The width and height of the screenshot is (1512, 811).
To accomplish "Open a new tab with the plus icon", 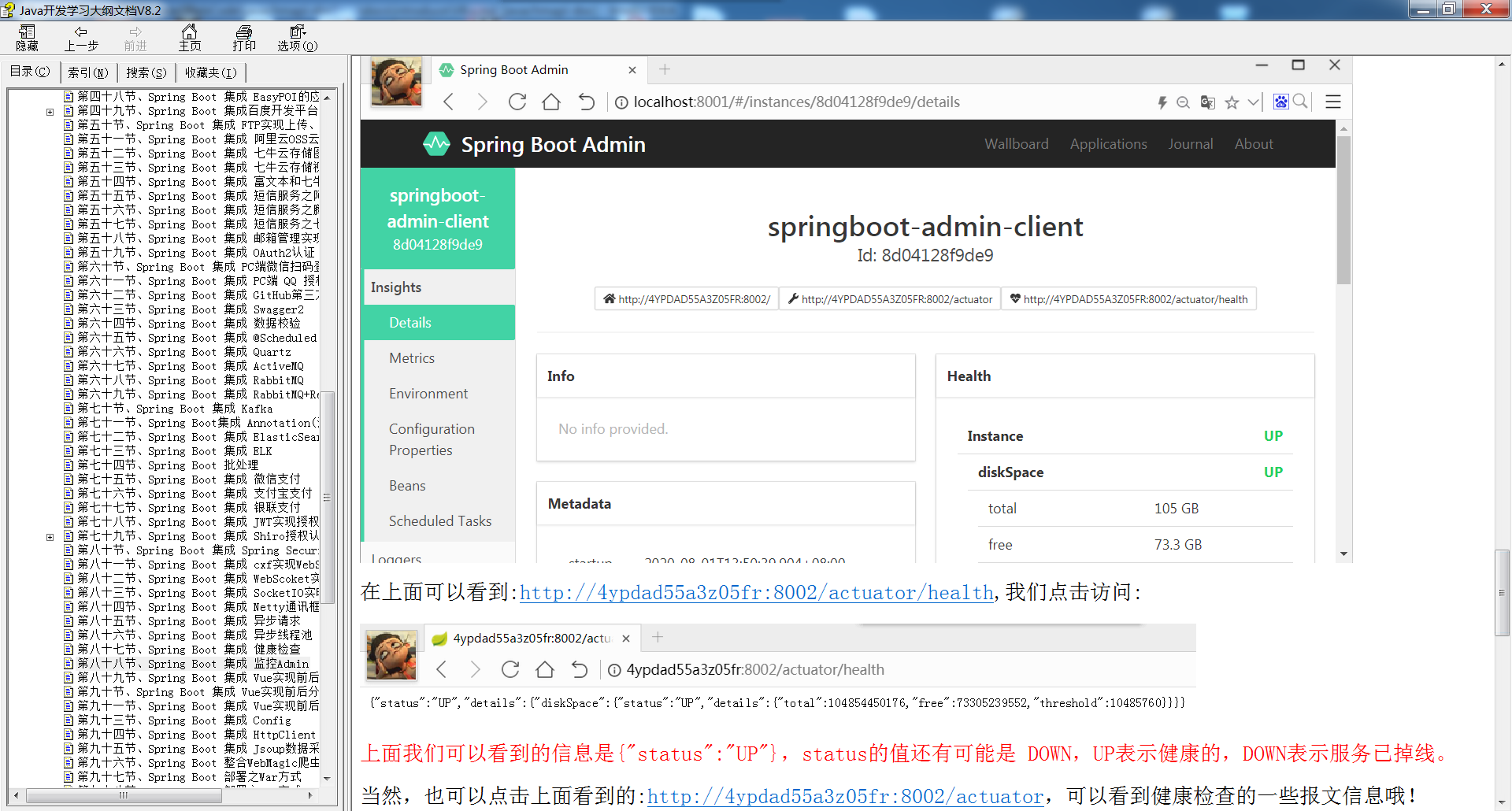I will coord(665,69).
